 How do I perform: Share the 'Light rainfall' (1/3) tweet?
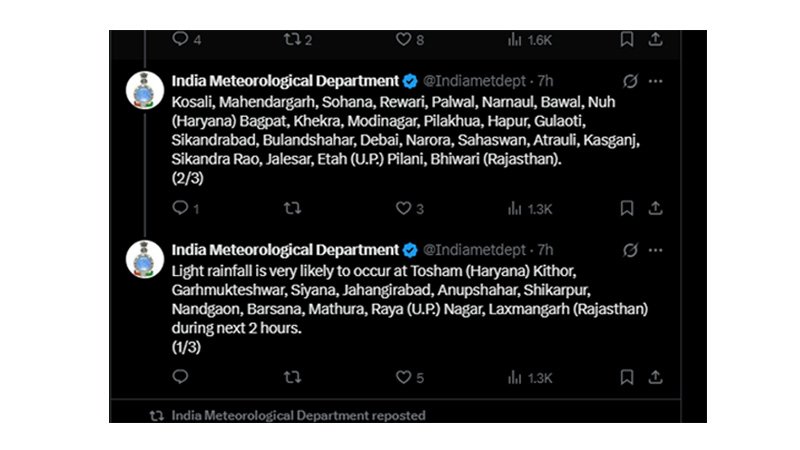coord(656,377)
